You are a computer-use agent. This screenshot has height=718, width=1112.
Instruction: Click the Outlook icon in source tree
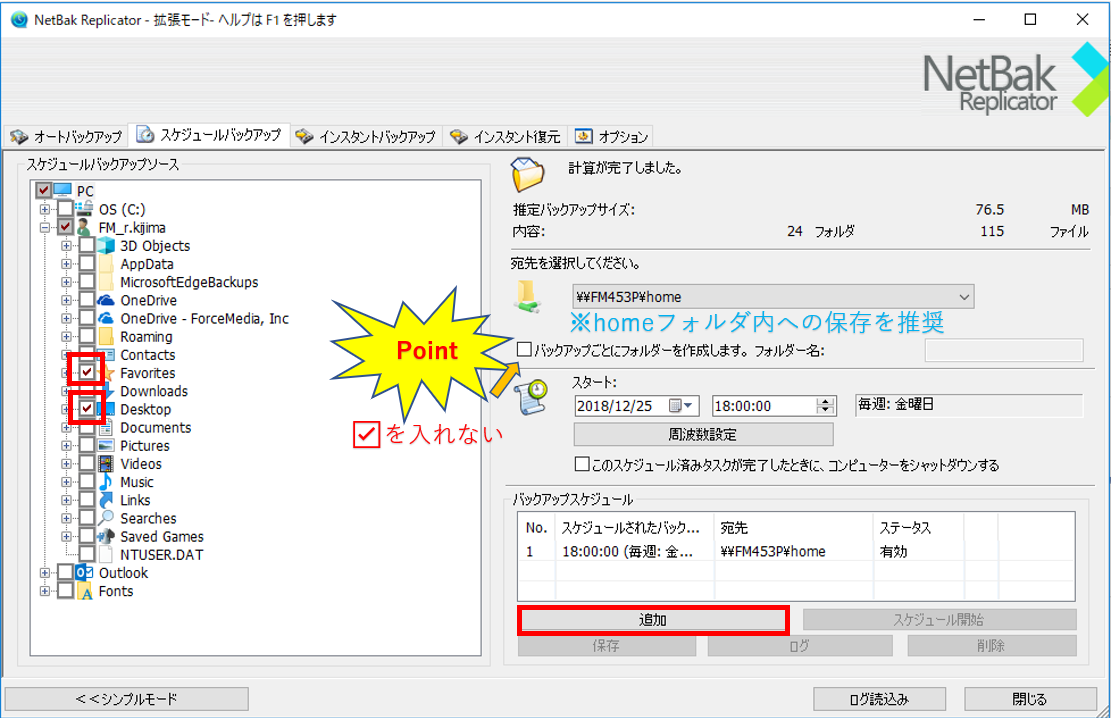point(86,573)
